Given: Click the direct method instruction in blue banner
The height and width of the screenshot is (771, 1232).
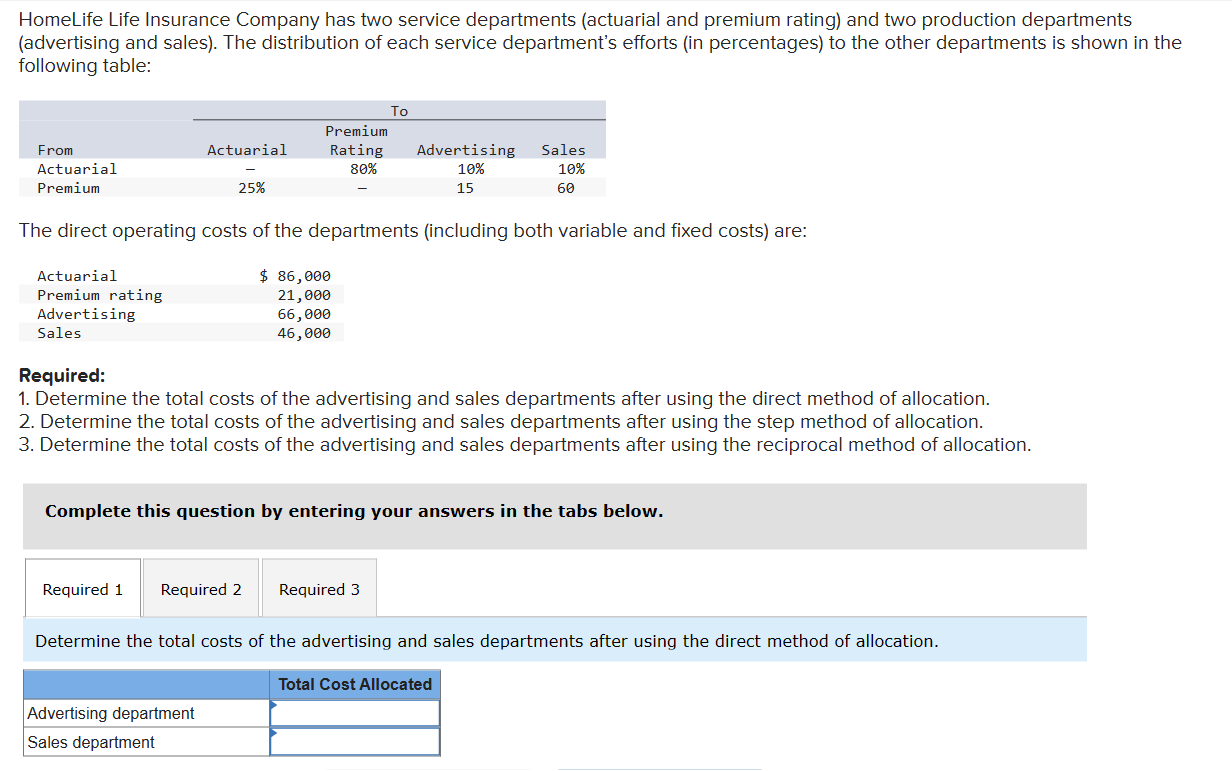Looking at the screenshot, I should (487, 641).
